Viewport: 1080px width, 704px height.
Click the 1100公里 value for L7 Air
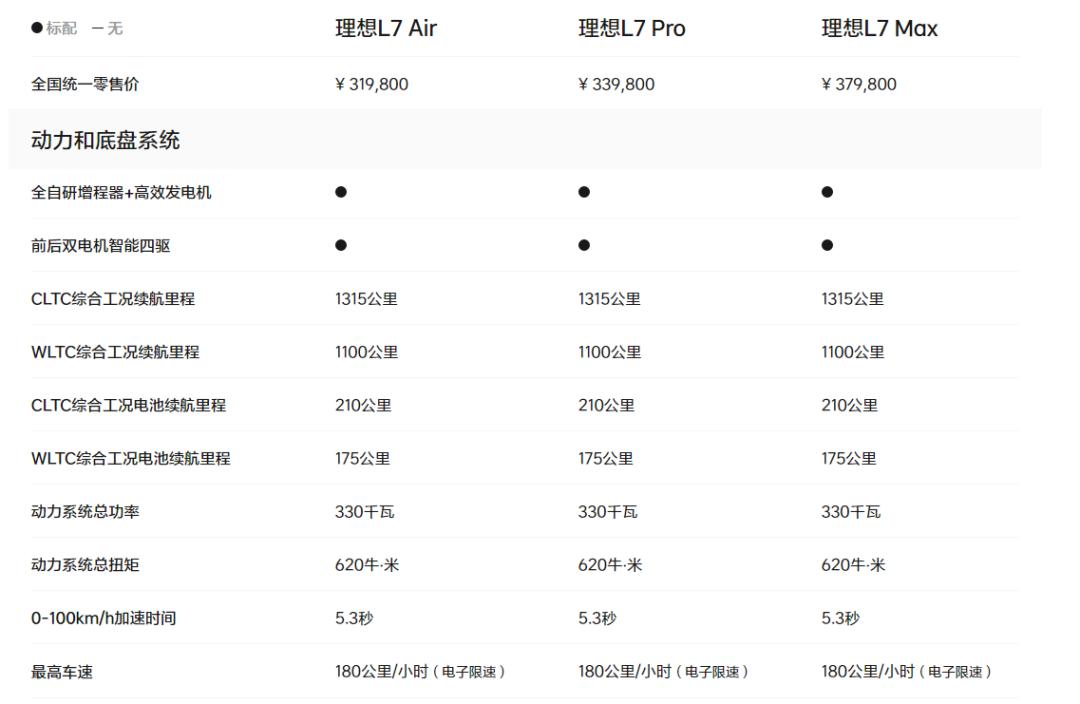(367, 352)
